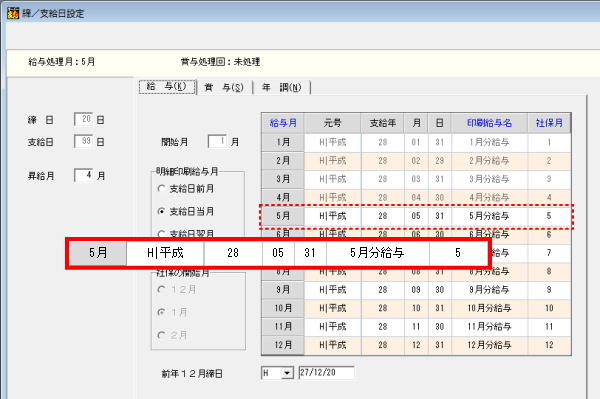Click the 社保月 cell 8

(549, 271)
